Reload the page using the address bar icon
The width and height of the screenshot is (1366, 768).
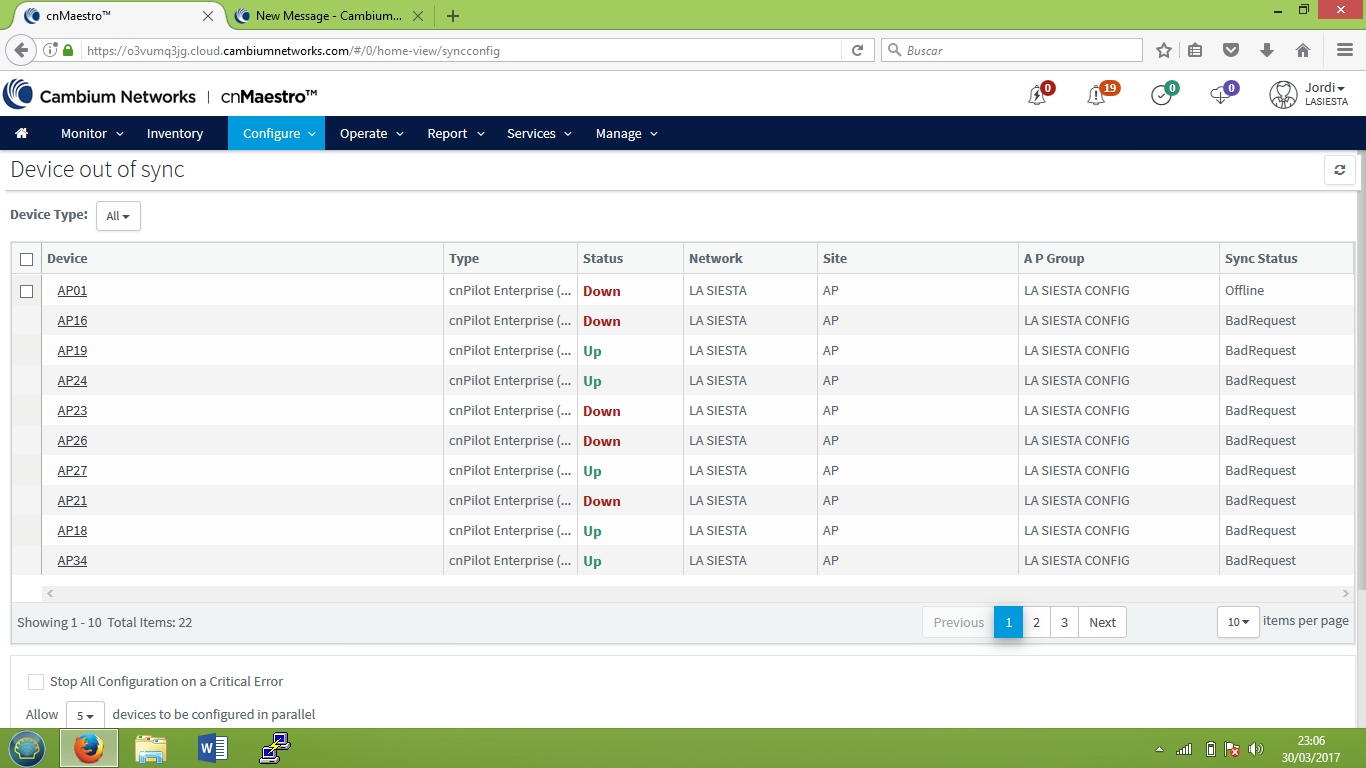pyautogui.click(x=857, y=50)
